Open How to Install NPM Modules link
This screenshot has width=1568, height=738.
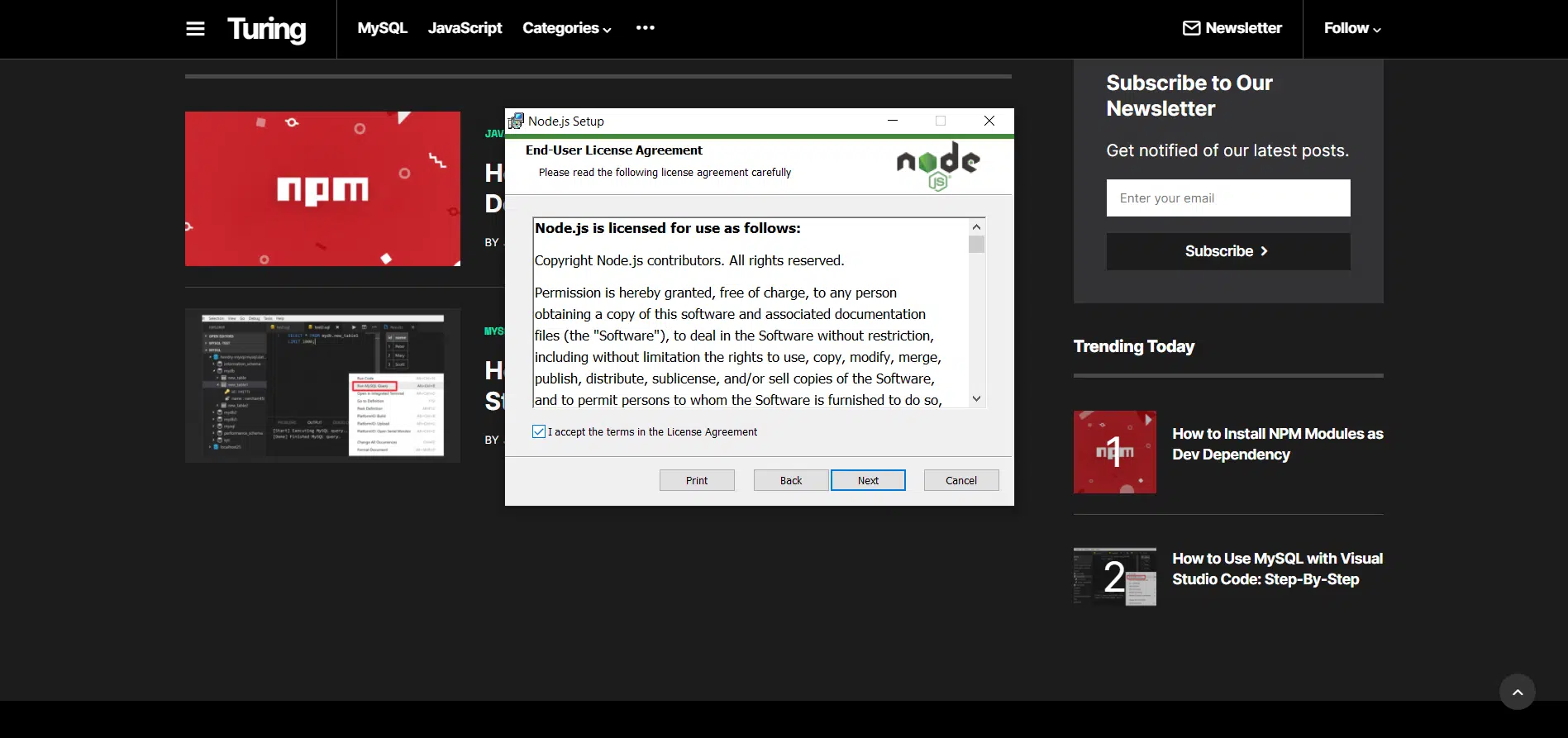(x=1277, y=444)
